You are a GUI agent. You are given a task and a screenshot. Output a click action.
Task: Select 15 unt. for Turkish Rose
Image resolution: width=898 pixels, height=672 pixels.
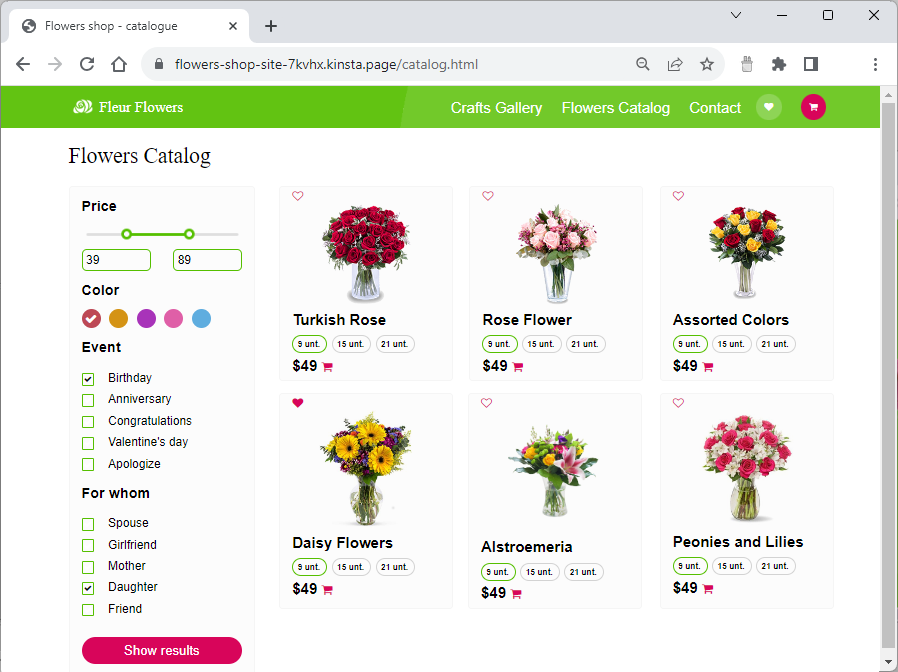point(351,344)
